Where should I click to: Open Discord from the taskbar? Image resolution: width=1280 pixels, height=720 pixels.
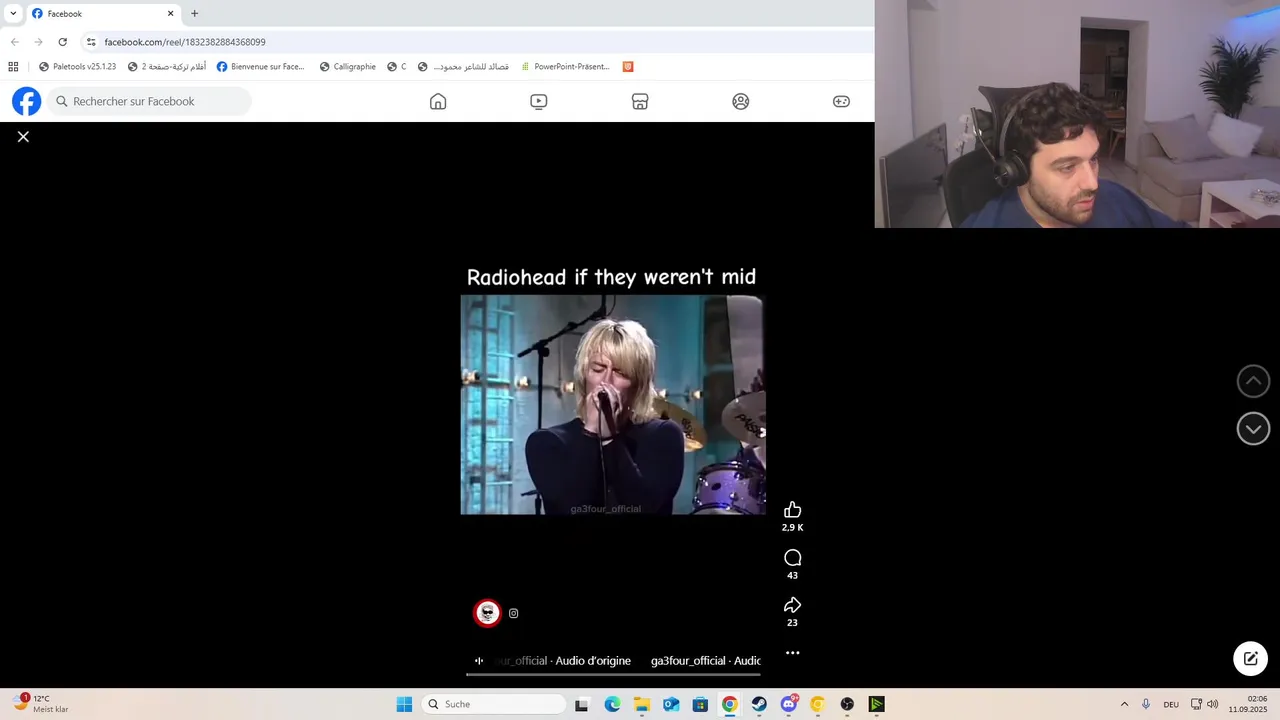789,704
